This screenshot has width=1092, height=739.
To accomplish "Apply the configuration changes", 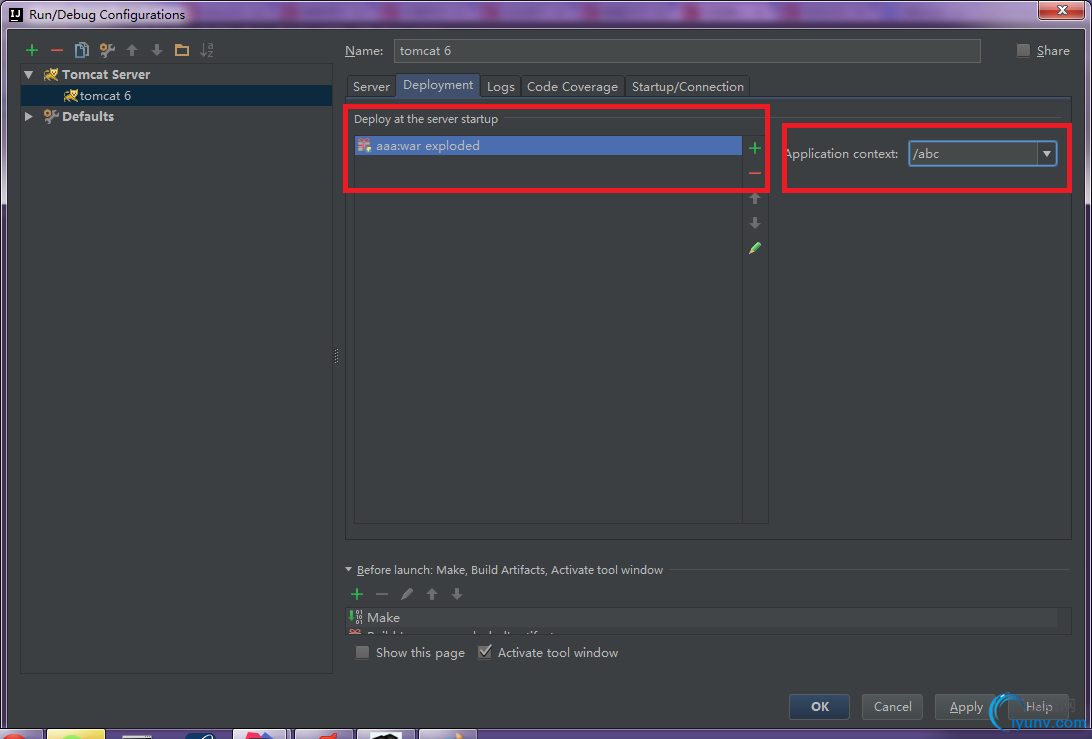I will [965, 706].
